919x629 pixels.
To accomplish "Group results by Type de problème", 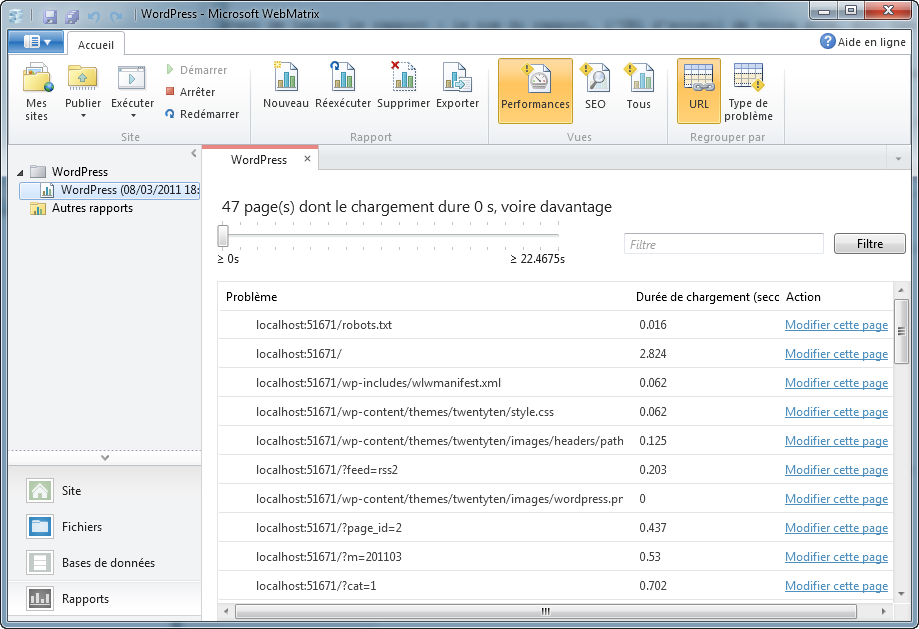I will coord(748,90).
